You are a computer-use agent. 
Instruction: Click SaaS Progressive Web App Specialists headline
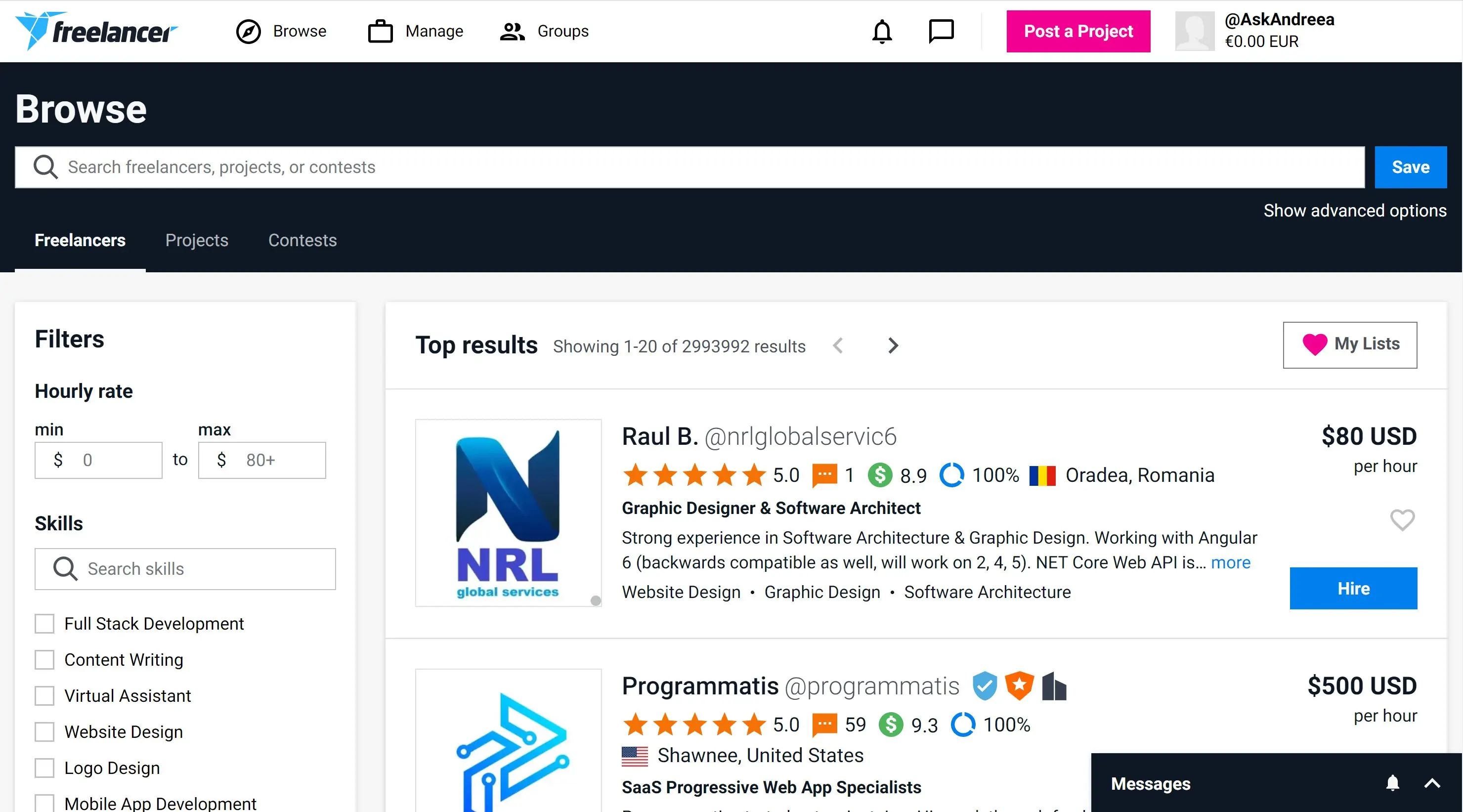tap(771, 787)
